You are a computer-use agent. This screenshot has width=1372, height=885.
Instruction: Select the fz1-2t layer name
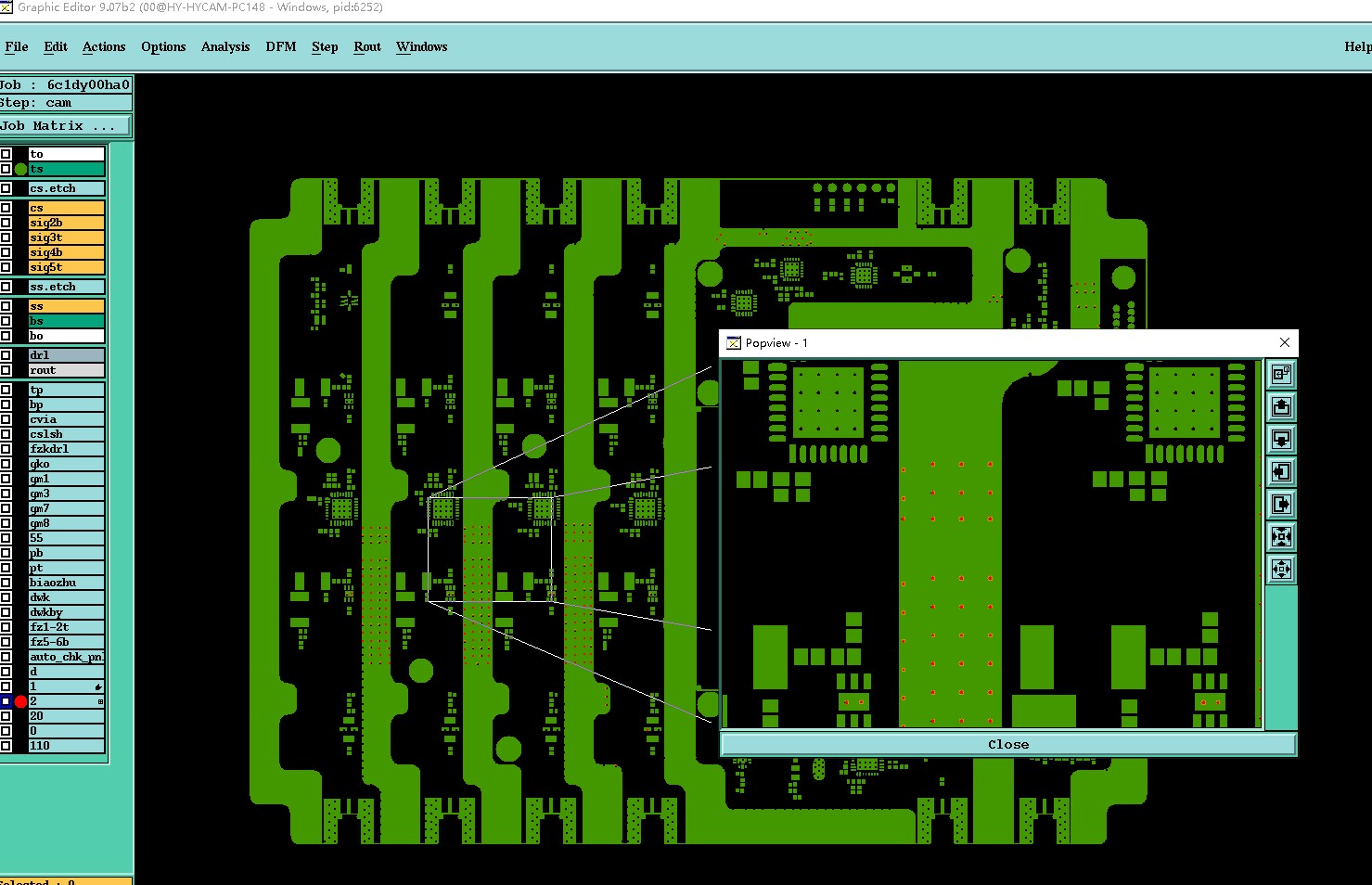point(66,627)
